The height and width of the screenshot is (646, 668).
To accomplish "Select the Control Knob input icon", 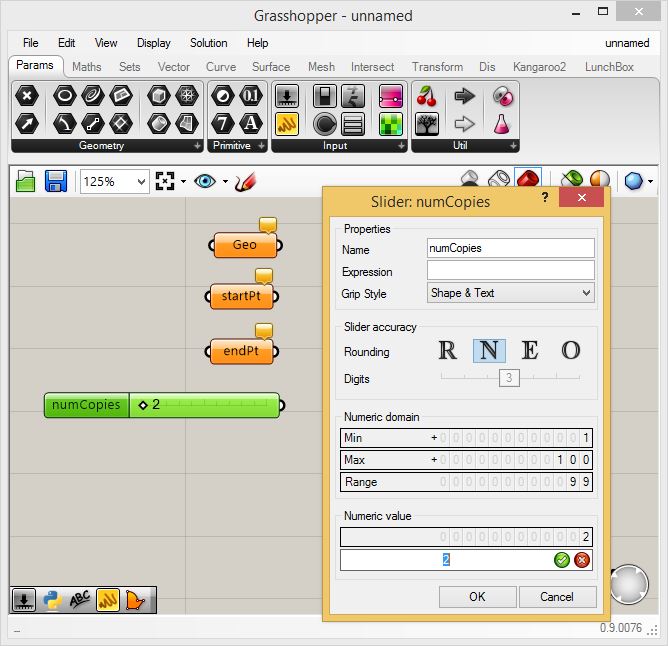I will point(325,124).
